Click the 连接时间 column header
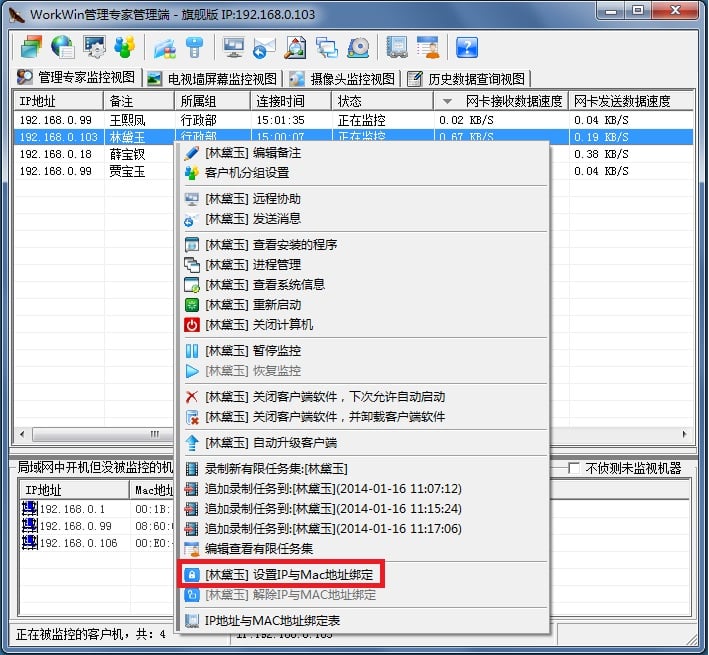The width and height of the screenshot is (709, 655). click(291, 101)
